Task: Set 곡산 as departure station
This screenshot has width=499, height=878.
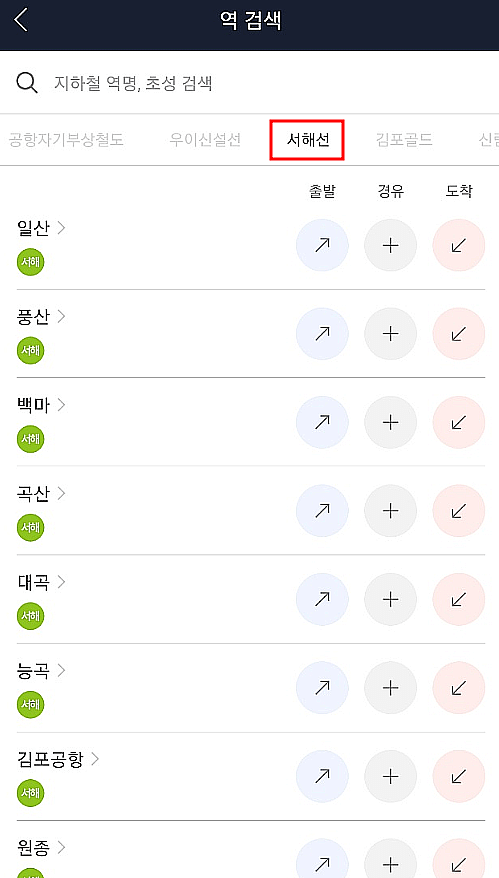Action: pos(322,511)
